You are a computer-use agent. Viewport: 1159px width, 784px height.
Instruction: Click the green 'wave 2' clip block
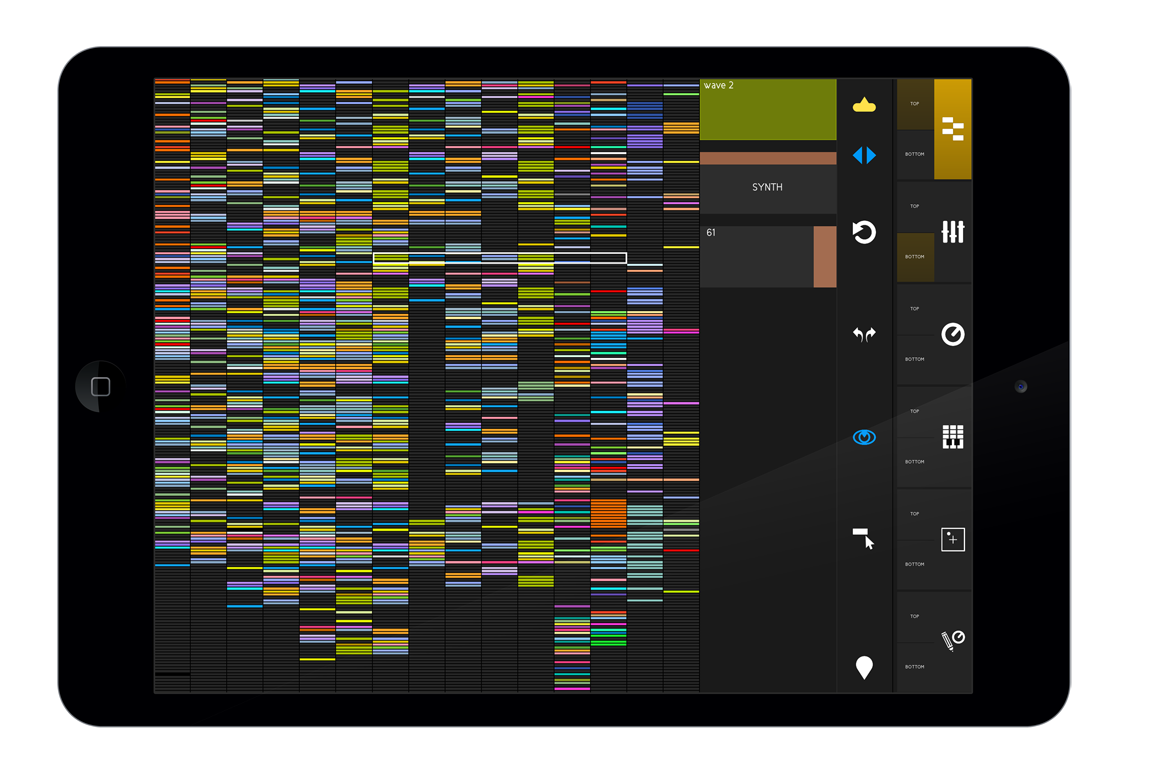[767, 110]
